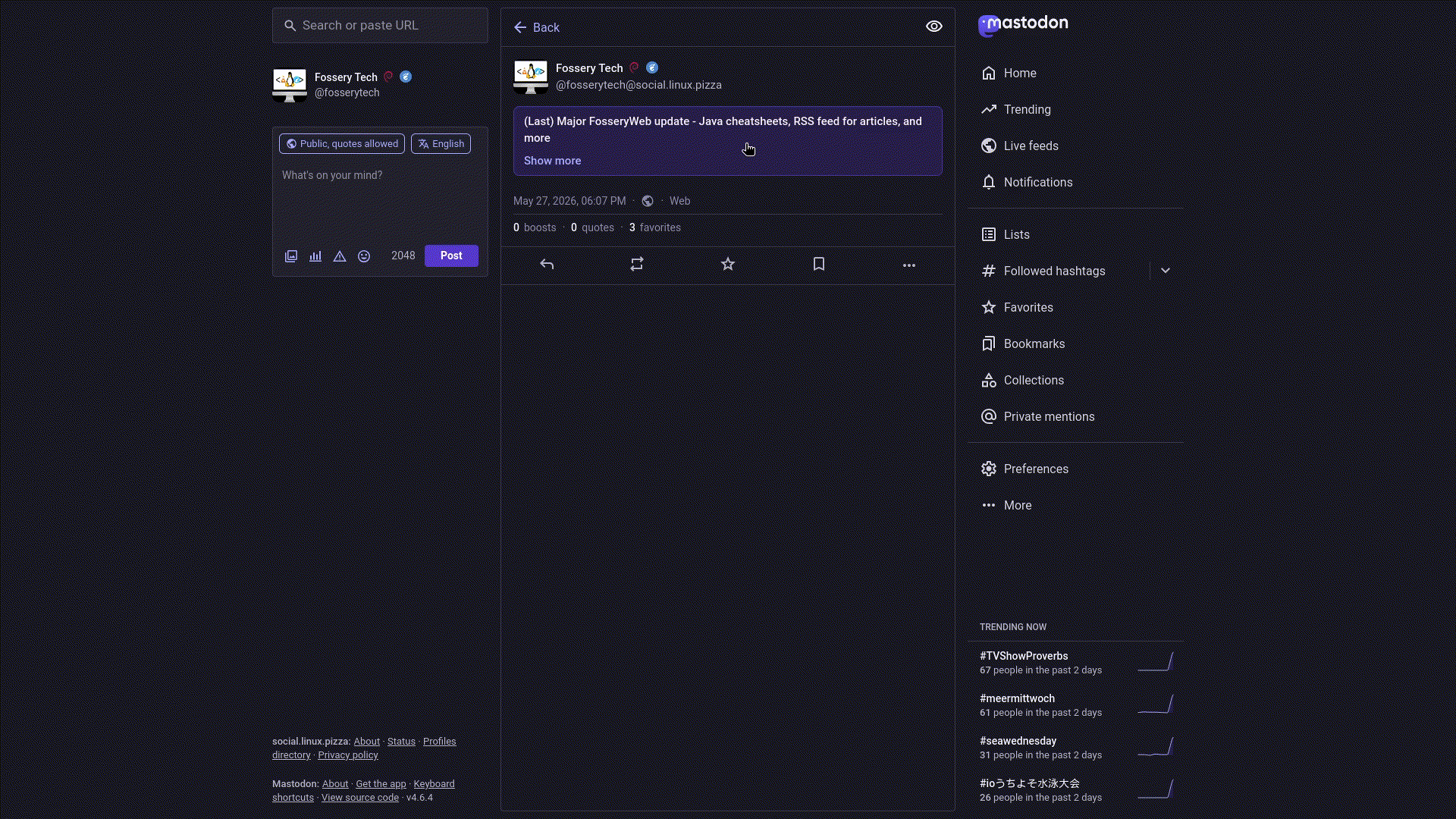The height and width of the screenshot is (819, 1456).
Task: Open the Status footer link
Action: point(401,742)
